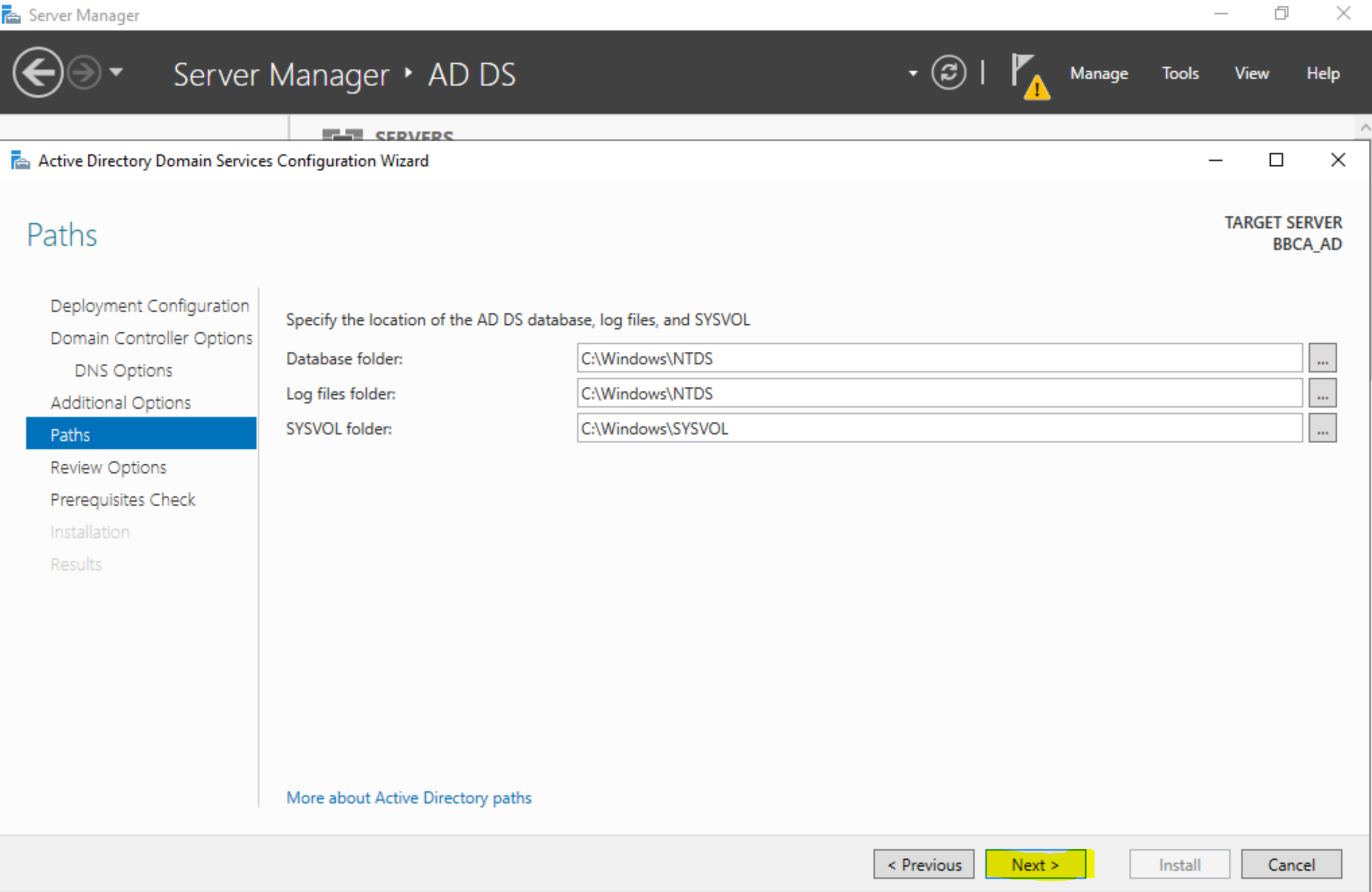Browse for the Database folder
Viewport: 1372px width, 892px height.
(1322, 358)
